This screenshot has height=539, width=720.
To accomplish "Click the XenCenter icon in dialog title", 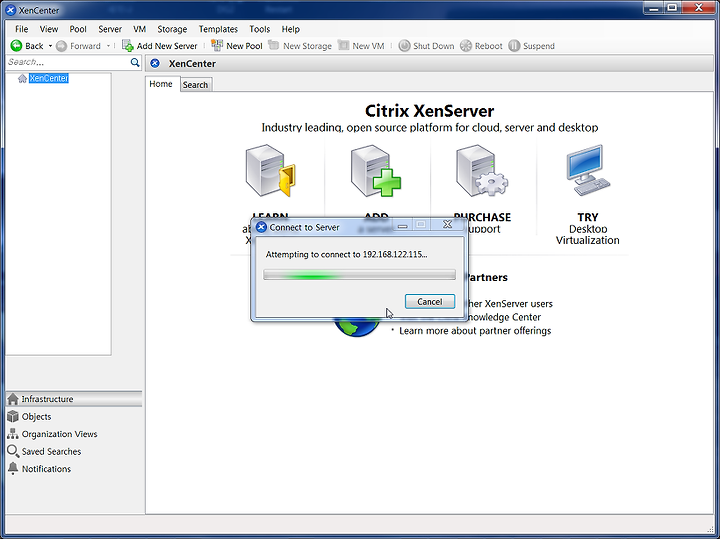I will coord(261,227).
